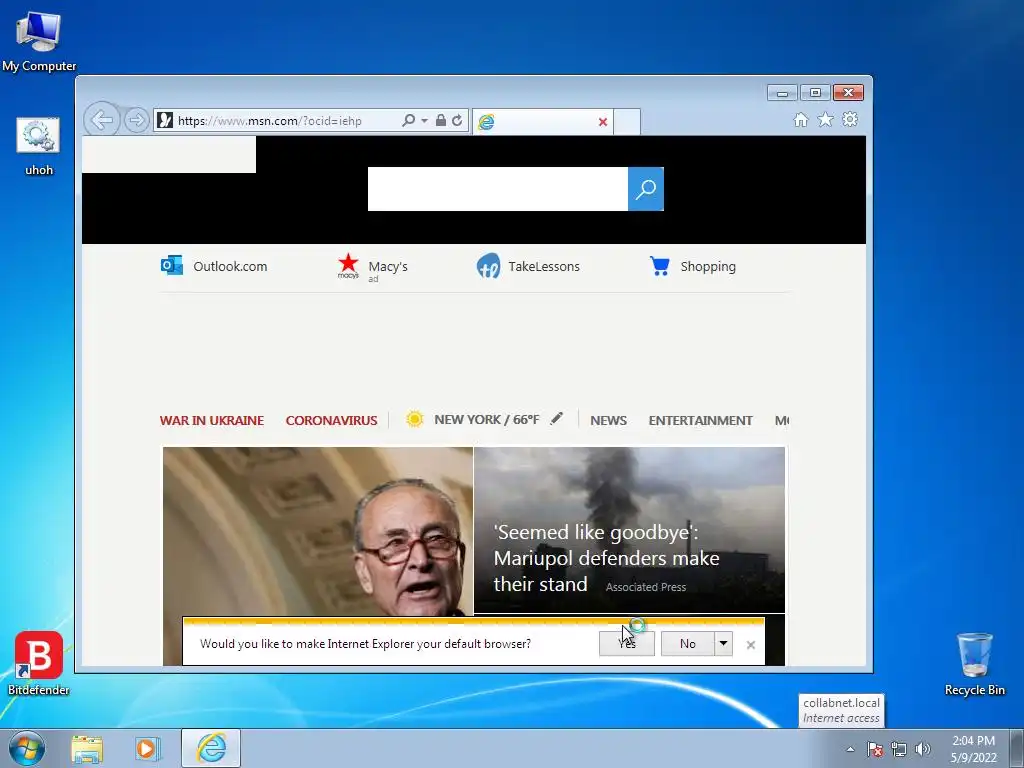
Task: Click No on the default browser prompt
Action: [x=688, y=644]
